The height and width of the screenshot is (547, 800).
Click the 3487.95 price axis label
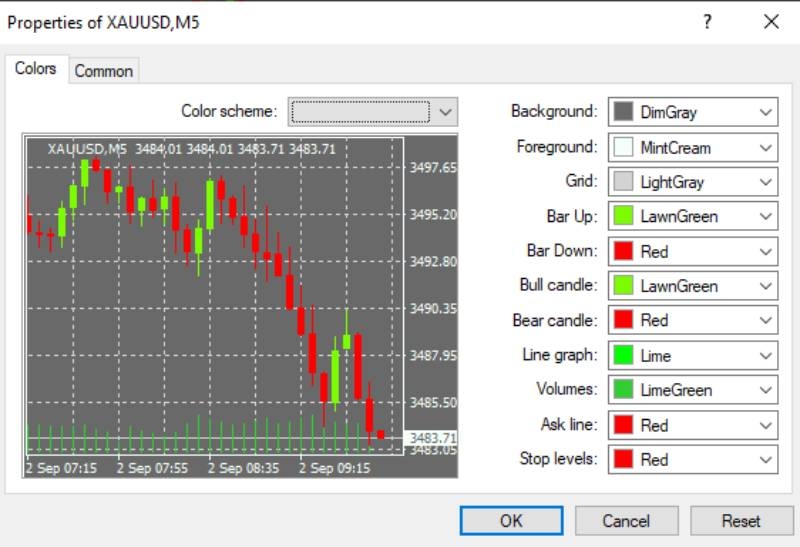coord(433,356)
